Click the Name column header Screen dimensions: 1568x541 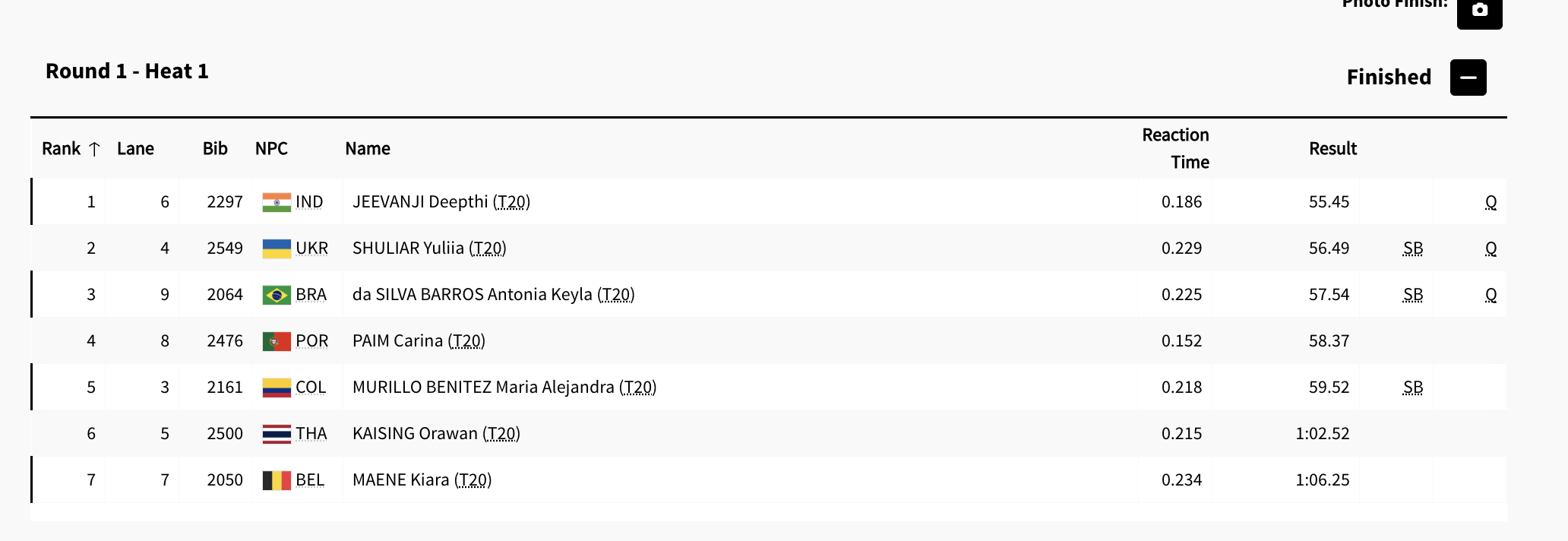pos(368,149)
